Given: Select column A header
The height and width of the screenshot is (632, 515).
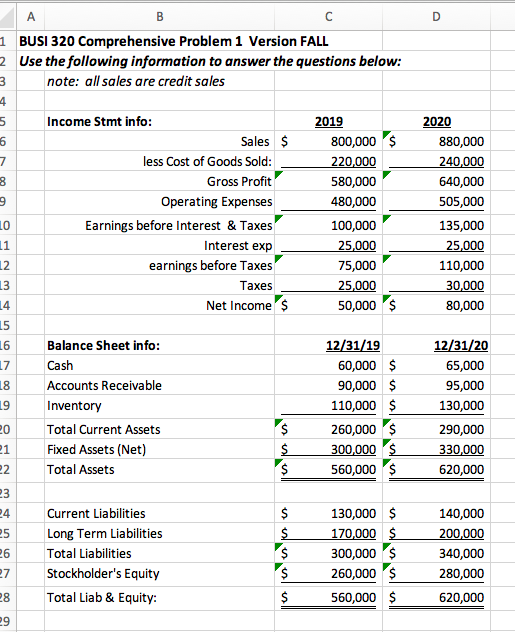Looking at the screenshot, I should 31,17.
